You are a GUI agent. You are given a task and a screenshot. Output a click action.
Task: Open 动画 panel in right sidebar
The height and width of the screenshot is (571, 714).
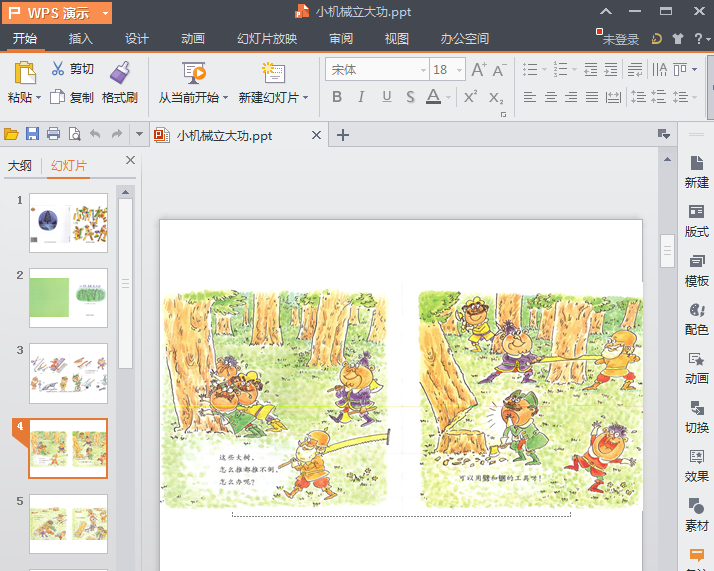coord(696,368)
